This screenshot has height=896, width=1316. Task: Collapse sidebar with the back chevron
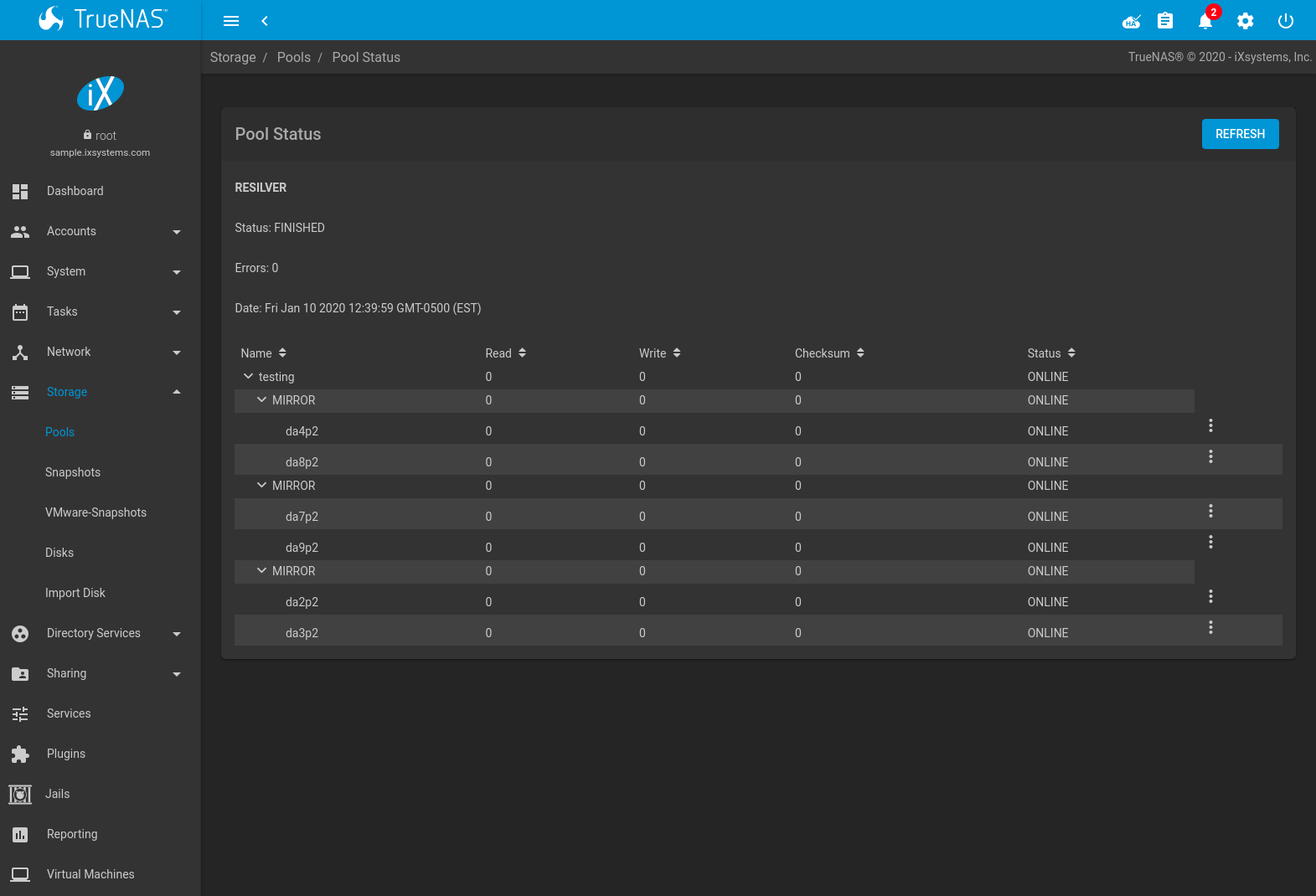pos(265,21)
